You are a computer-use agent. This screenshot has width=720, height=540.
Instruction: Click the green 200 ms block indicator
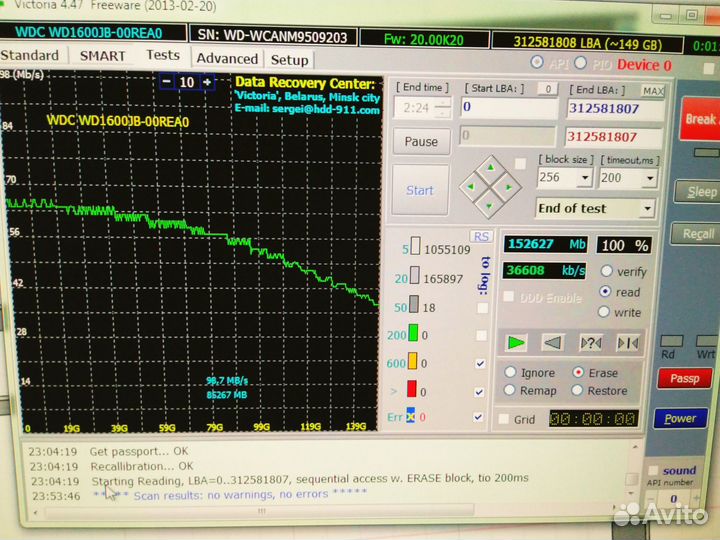[413, 333]
